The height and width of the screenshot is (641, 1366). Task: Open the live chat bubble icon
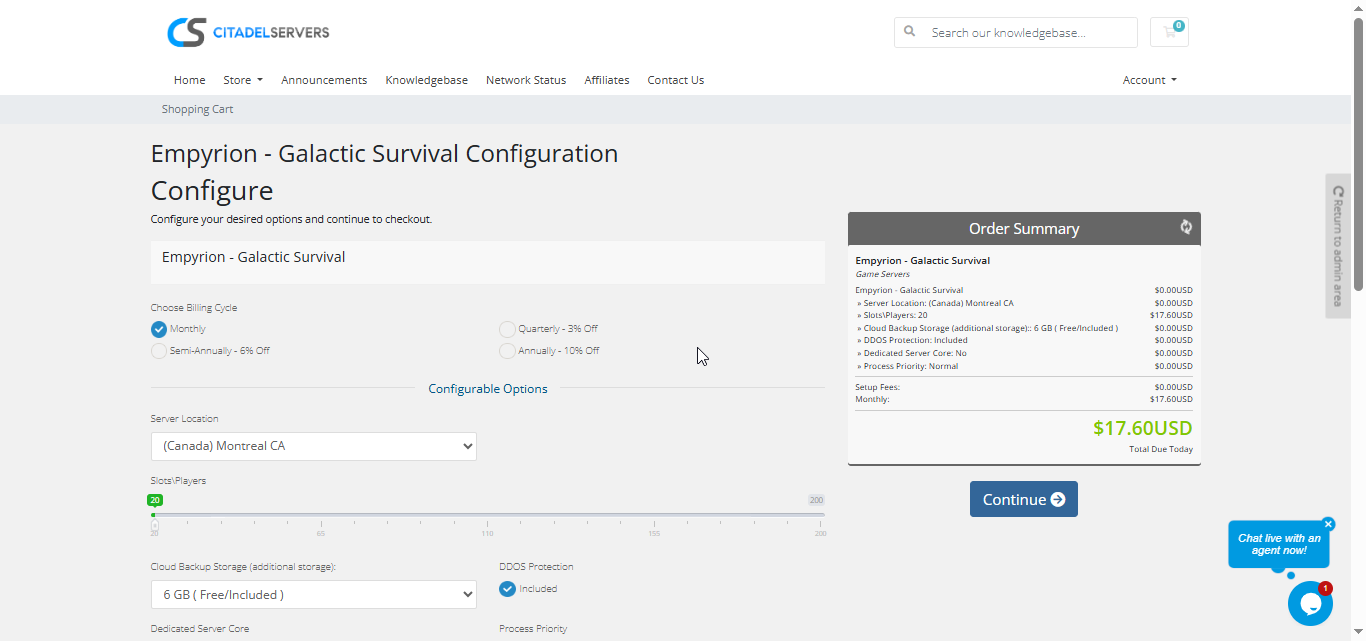pyautogui.click(x=1310, y=603)
